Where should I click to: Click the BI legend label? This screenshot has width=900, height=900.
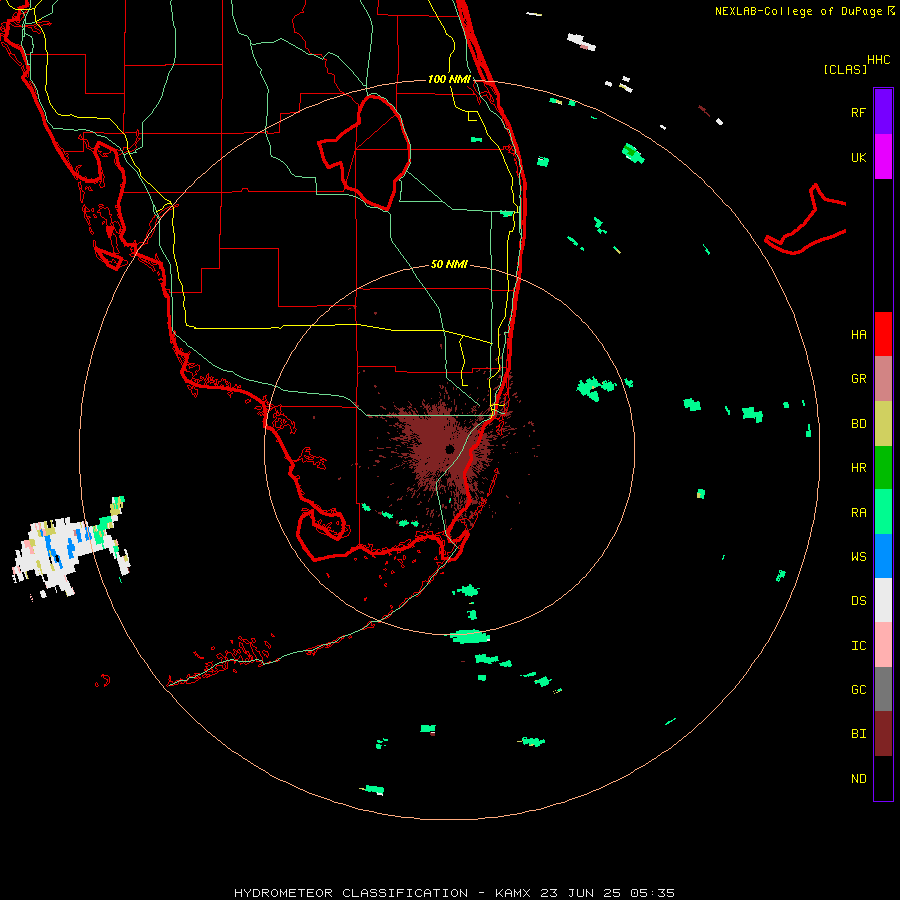pos(858,734)
